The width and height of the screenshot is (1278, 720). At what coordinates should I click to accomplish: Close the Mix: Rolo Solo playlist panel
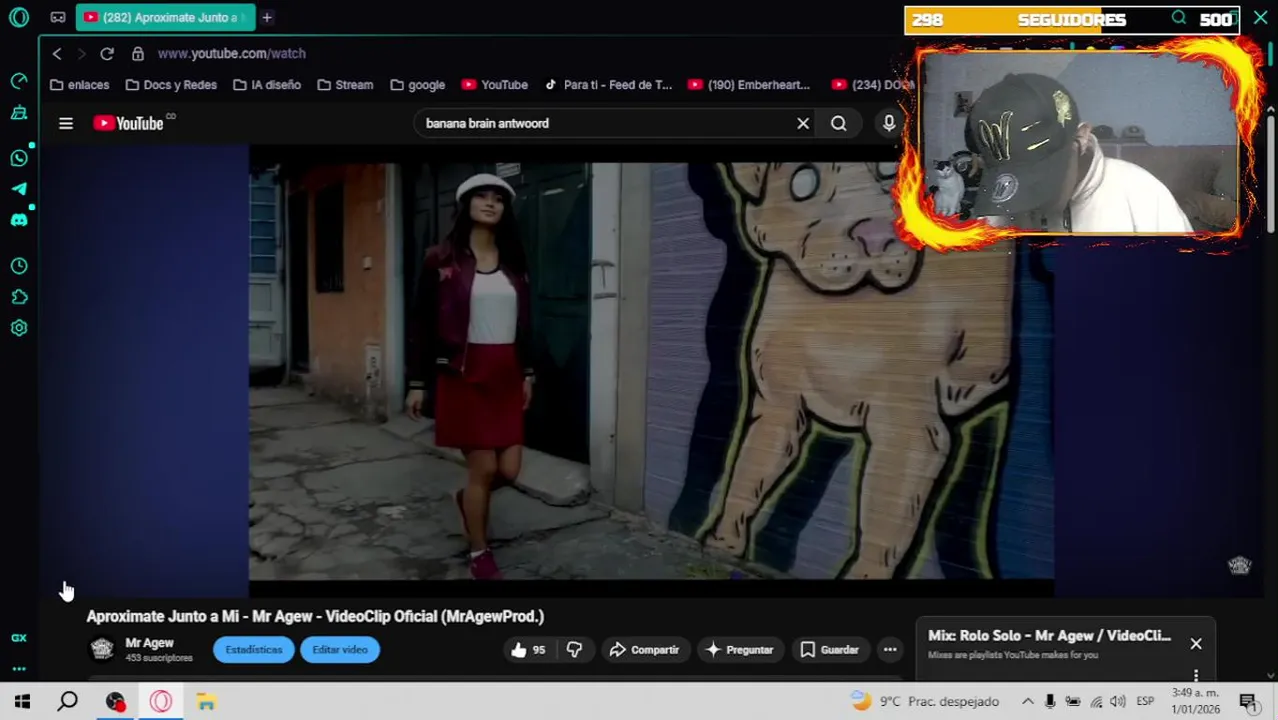tap(1196, 644)
